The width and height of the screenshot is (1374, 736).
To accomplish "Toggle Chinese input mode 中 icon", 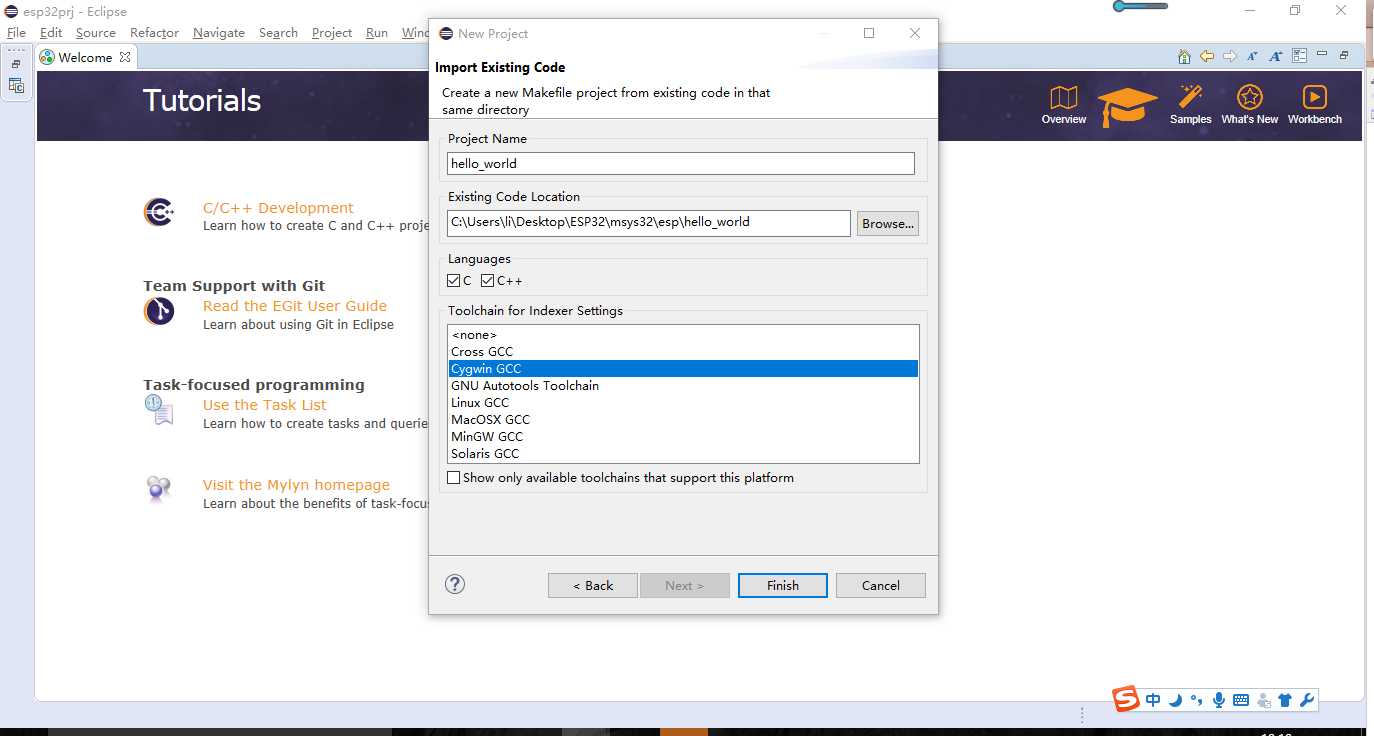I will (x=1153, y=700).
